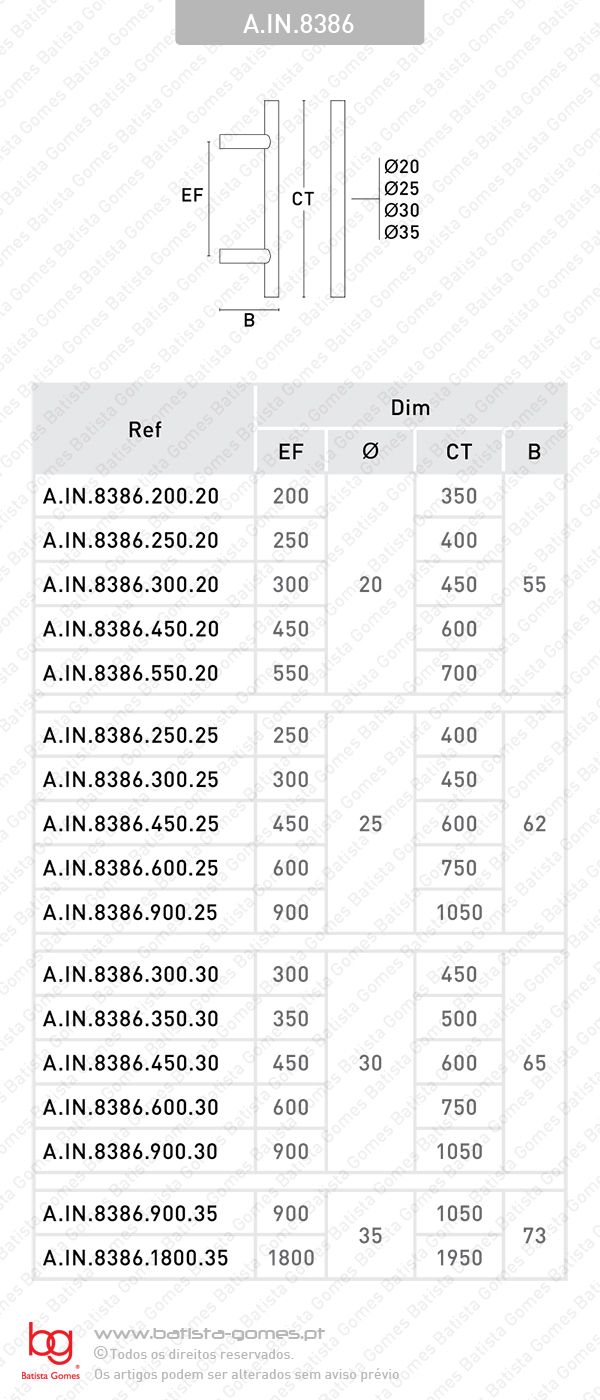The height and width of the screenshot is (1400, 600).
Task: Click the Ref column header
Action: point(145,430)
